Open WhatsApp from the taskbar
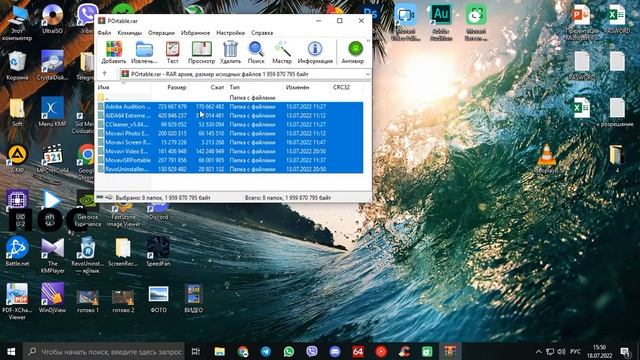Image resolution: width=640 pixels, height=360 pixels. point(289,351)
